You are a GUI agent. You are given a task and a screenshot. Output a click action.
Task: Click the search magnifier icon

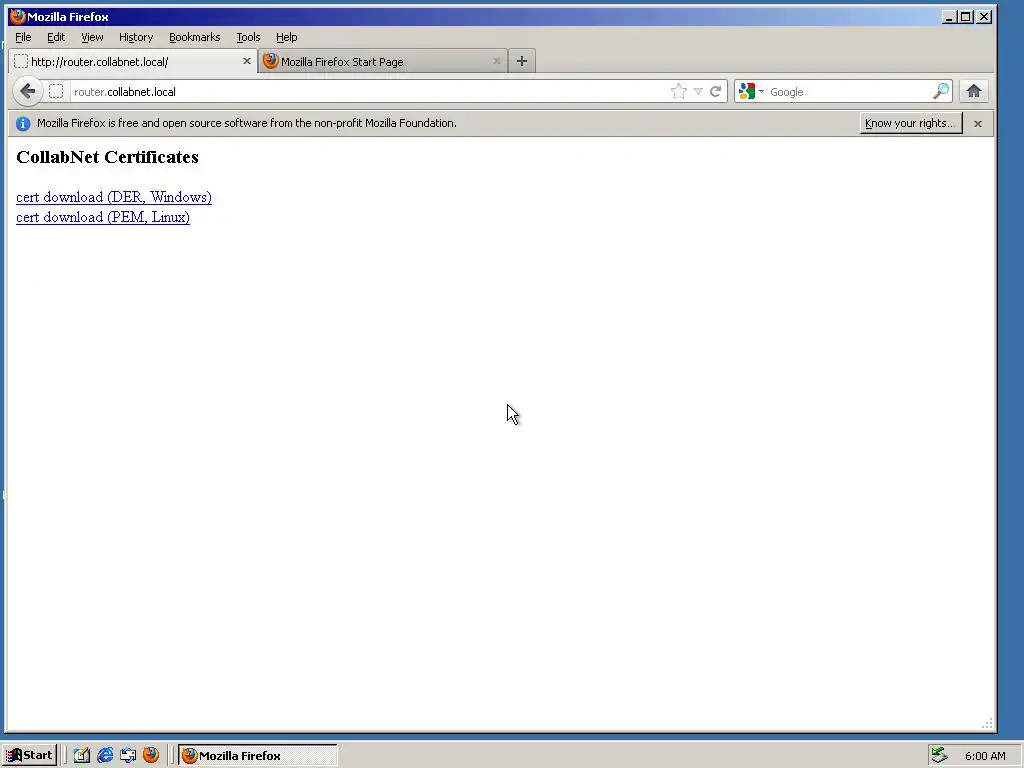pos(940,91)
